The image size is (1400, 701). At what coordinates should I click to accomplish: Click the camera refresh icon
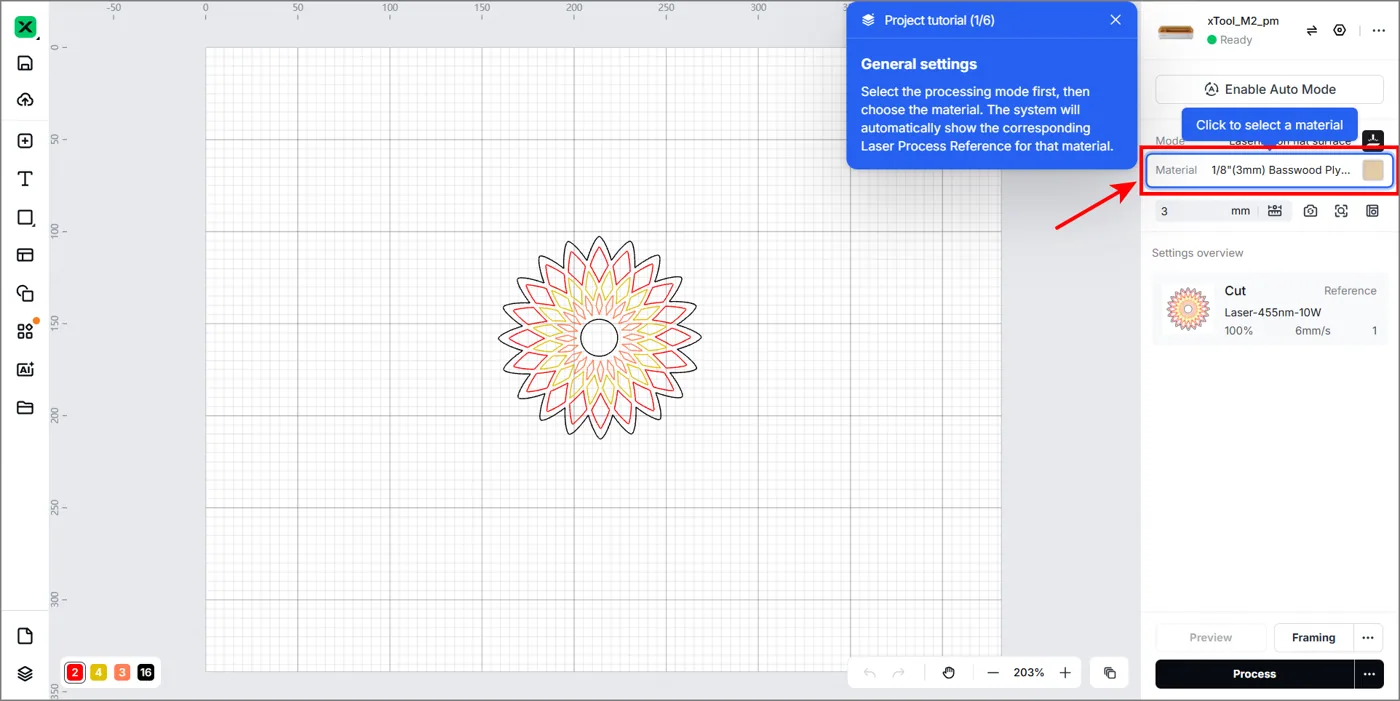point(1310,211)
